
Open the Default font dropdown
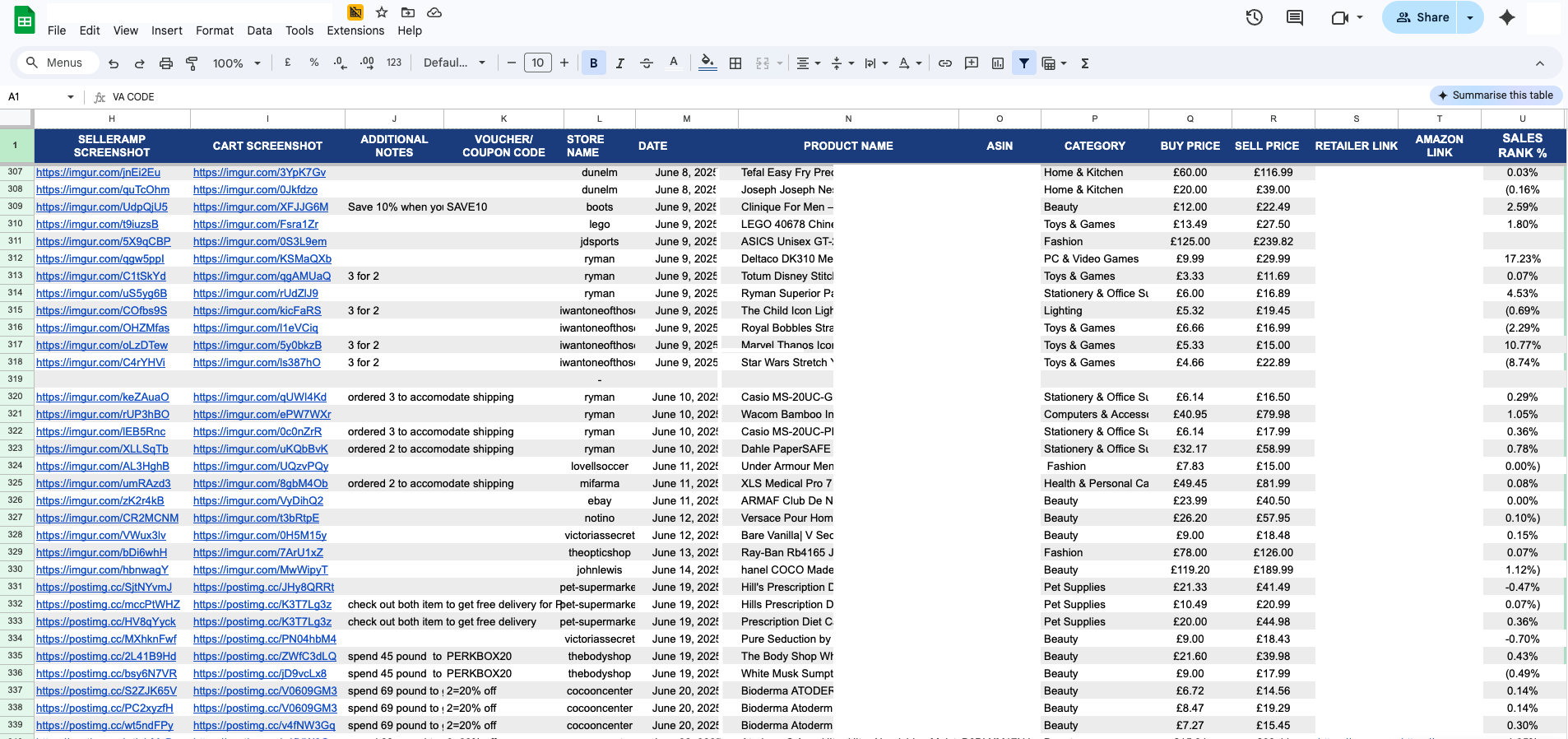(x=455, y=63)
